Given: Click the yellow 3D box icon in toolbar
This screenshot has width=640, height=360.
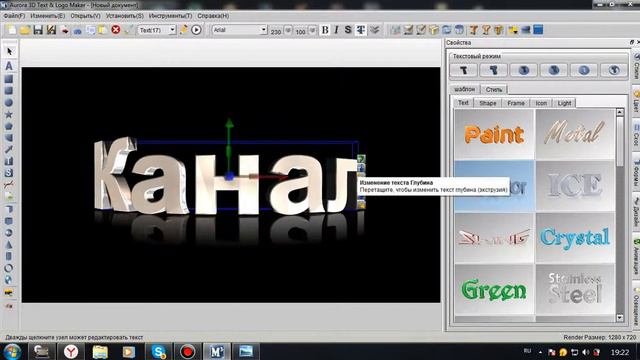Looking at the screenshot, I should tap(434, 30).
